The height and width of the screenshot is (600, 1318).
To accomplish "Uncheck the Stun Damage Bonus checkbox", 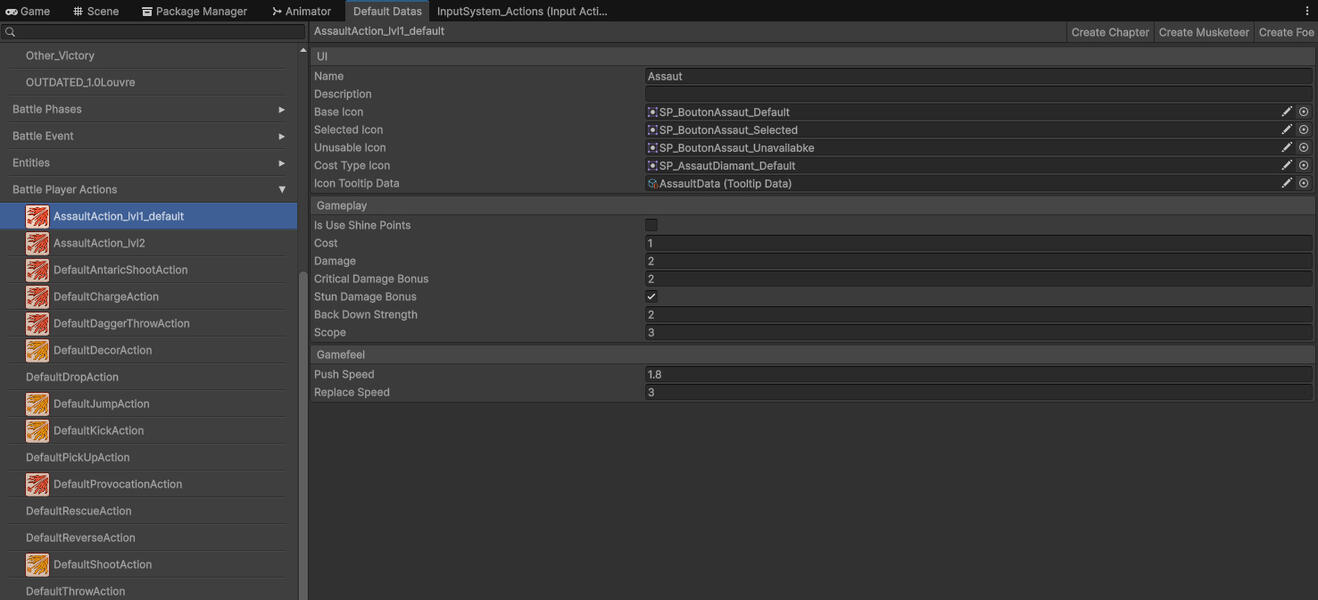I will click(652, 297).
